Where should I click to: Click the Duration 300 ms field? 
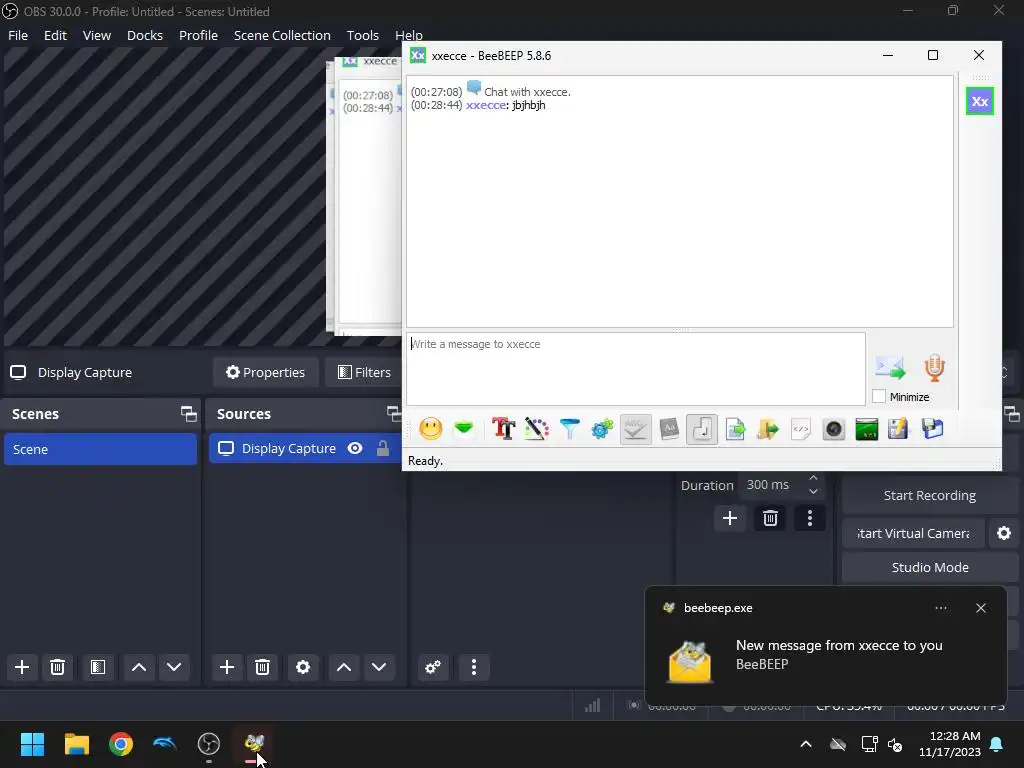tap(771, 485)
